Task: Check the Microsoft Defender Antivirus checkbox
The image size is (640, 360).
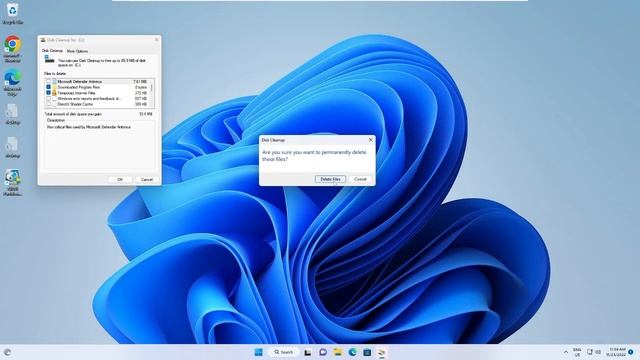Action: [49, 81]
